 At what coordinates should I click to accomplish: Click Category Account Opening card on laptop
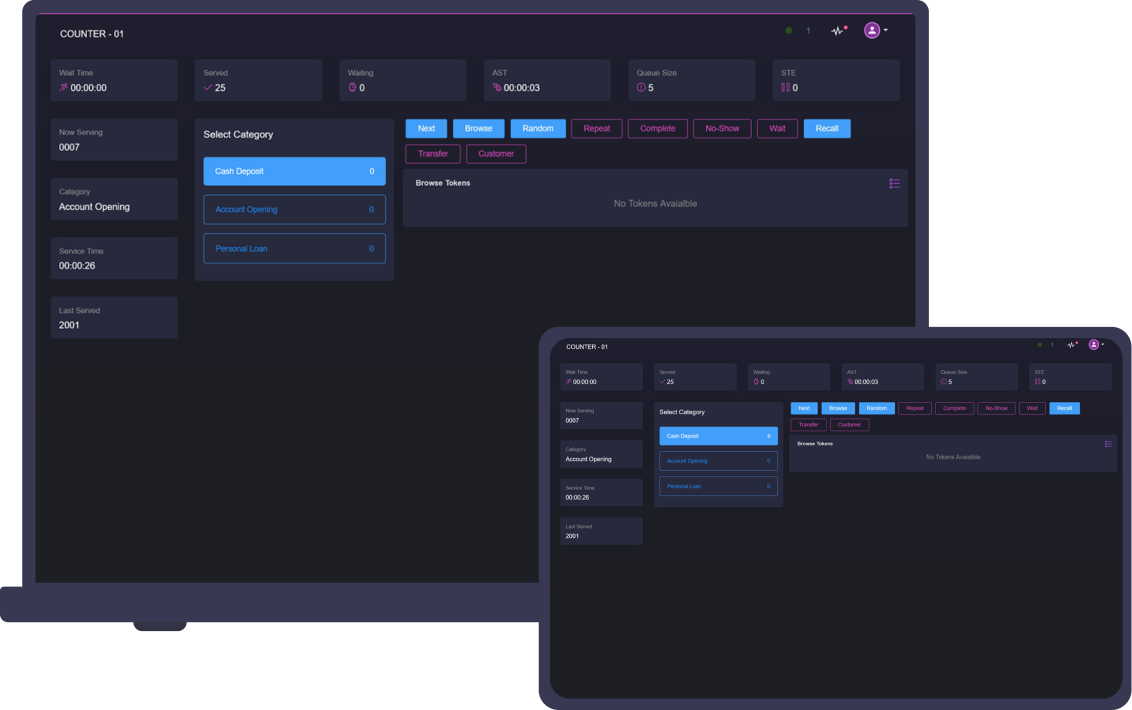tap(114, 199)
